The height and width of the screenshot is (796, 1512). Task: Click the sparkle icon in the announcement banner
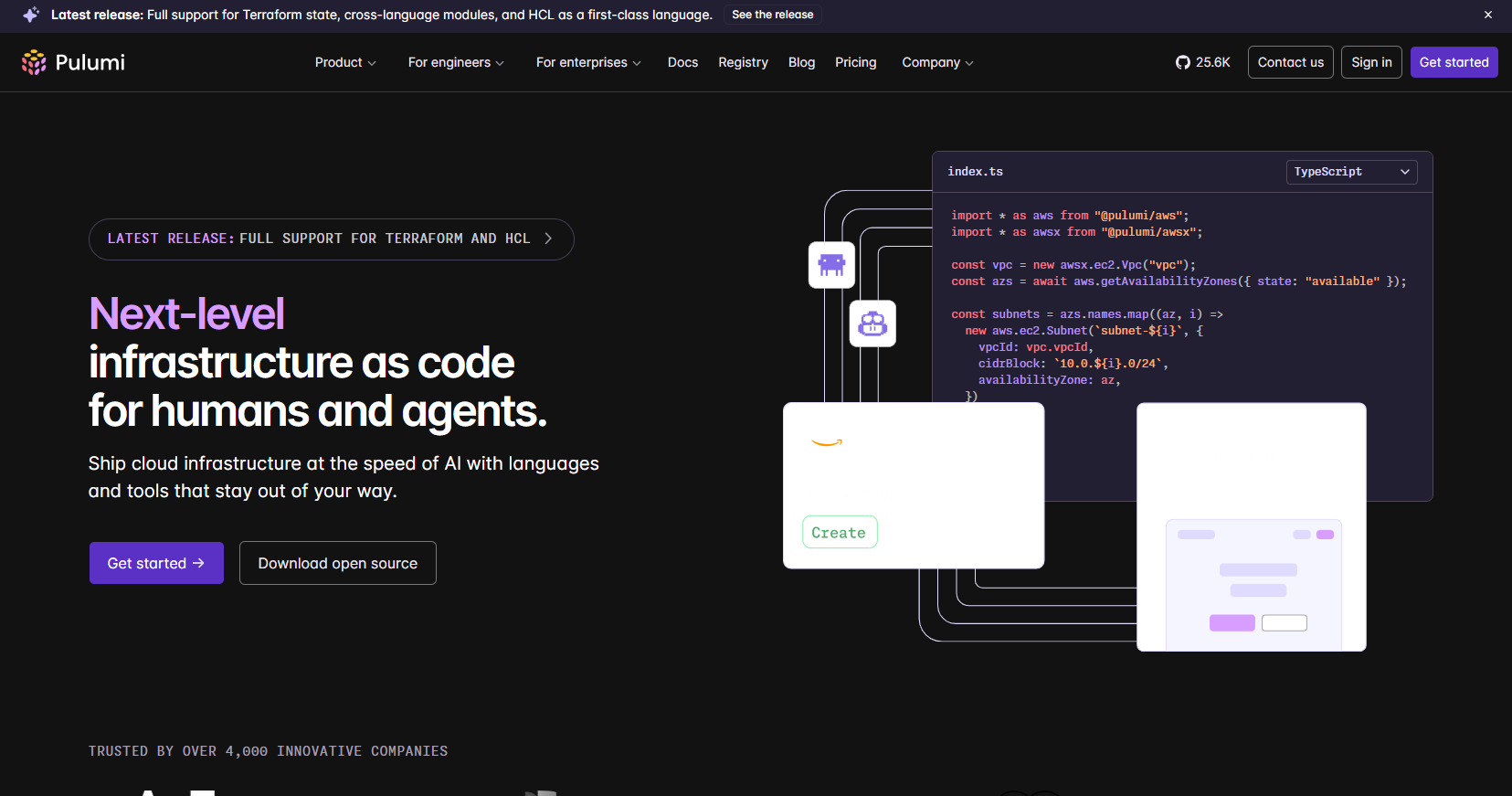tap(30, 15)
